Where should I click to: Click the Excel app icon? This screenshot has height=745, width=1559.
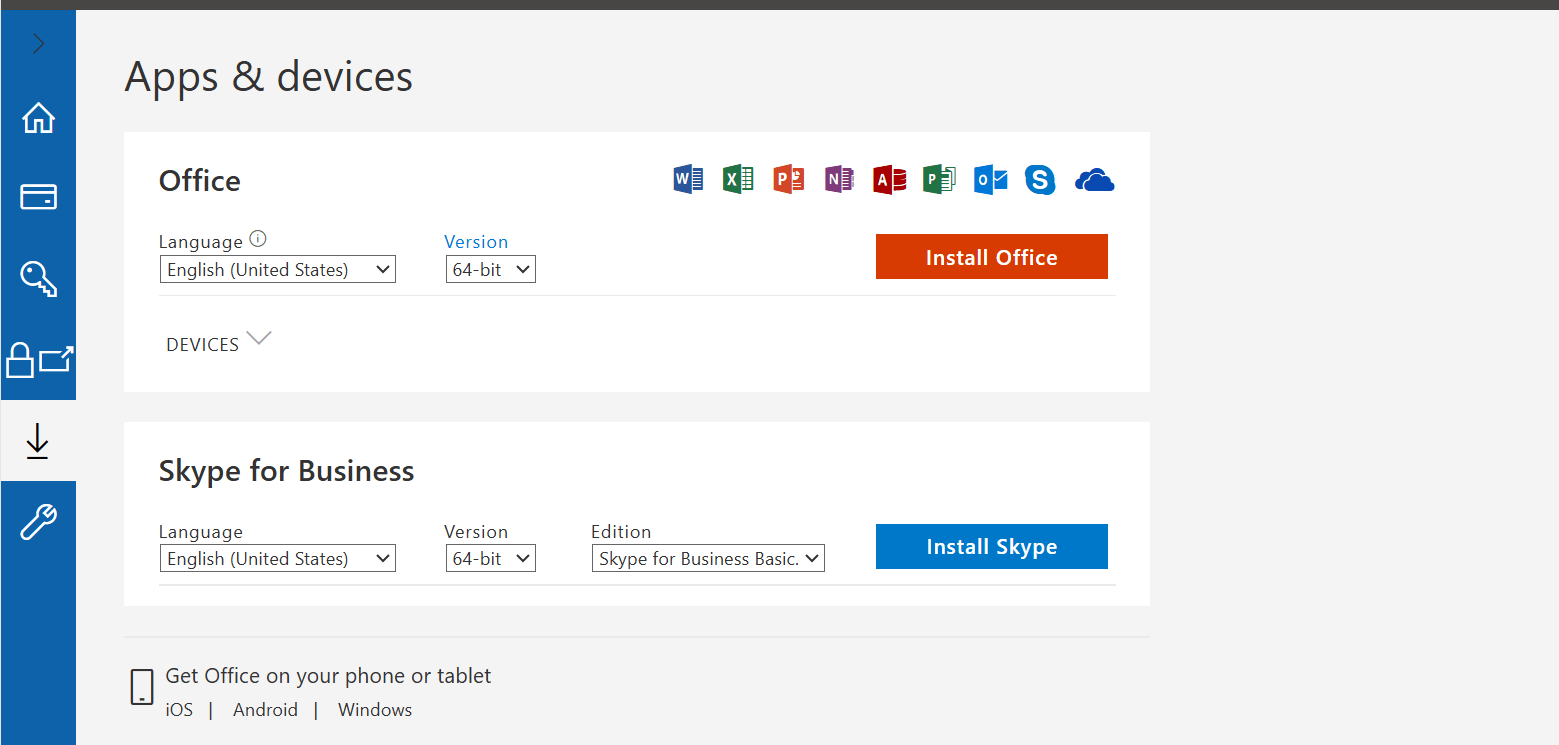[x=738, y=179]
